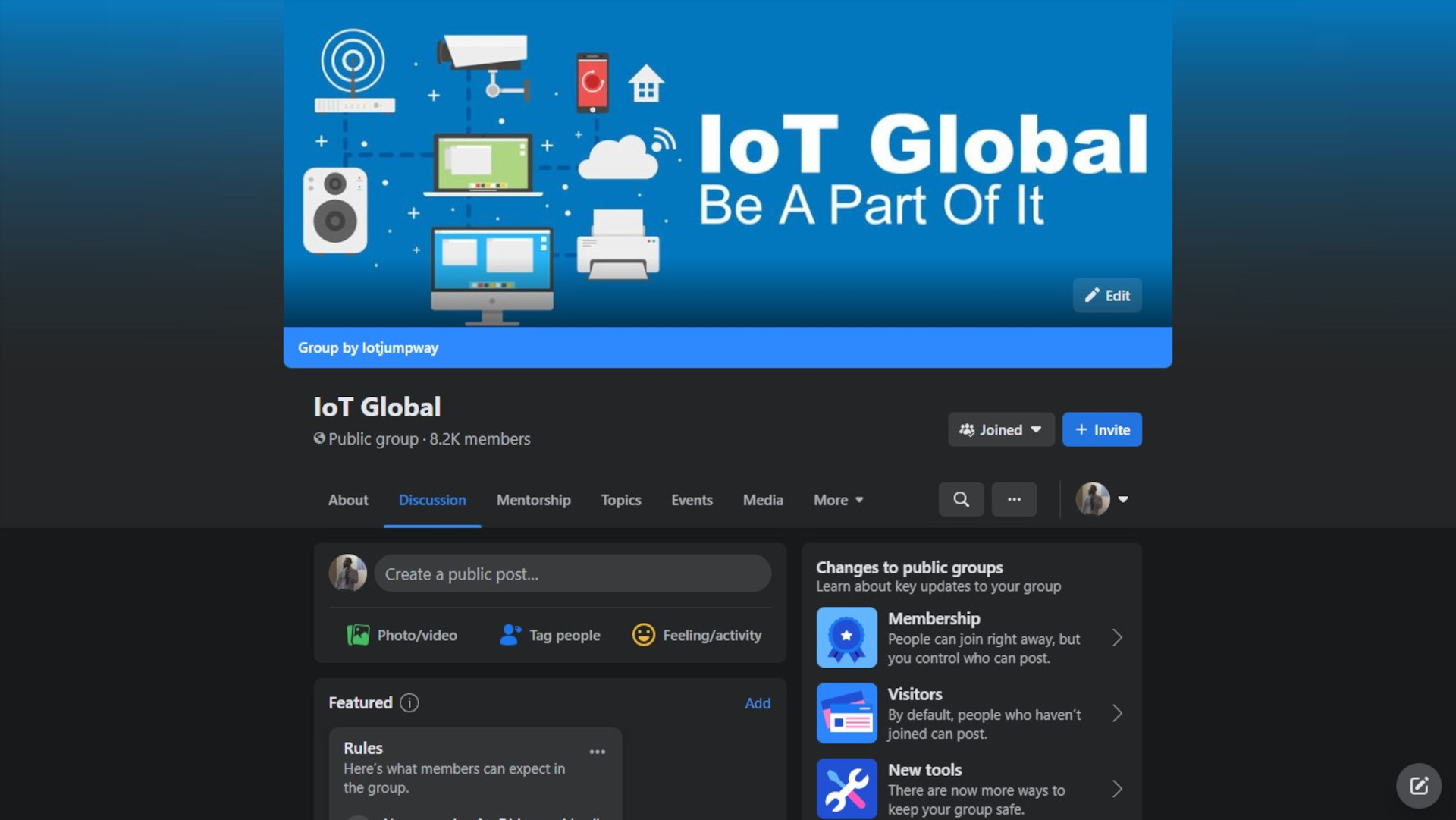
Task: Open the profile switcher avatar dropdown
Action: (1102, 499)
